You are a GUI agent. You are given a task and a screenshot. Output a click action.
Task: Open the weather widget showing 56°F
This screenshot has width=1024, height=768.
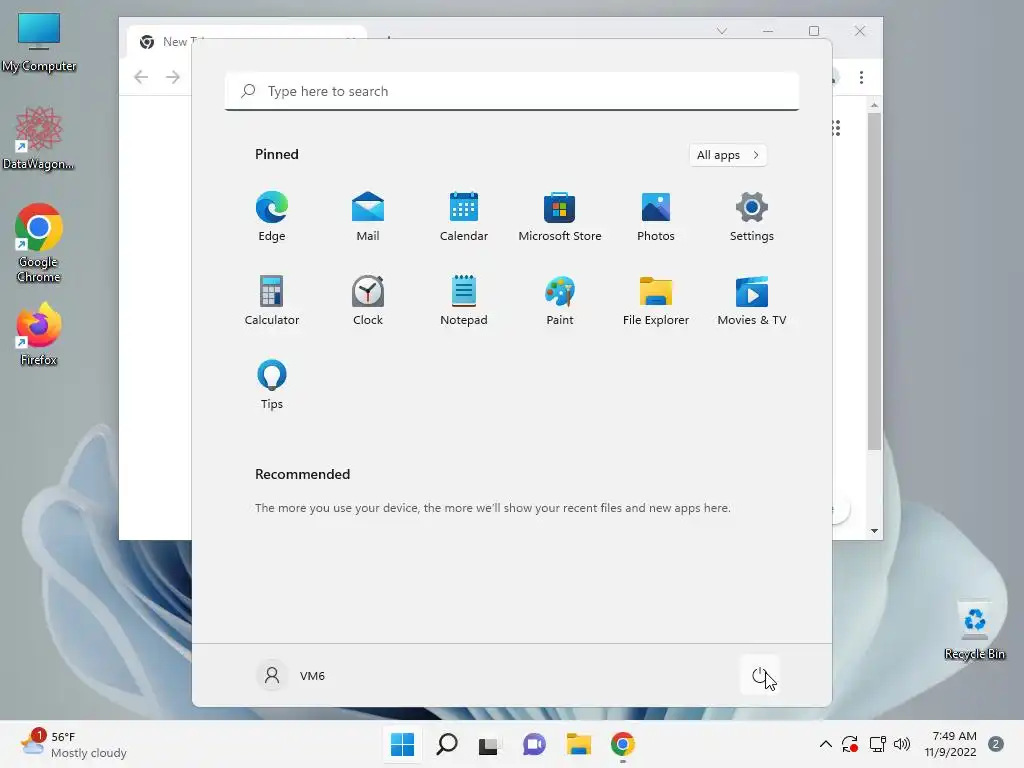73,744
